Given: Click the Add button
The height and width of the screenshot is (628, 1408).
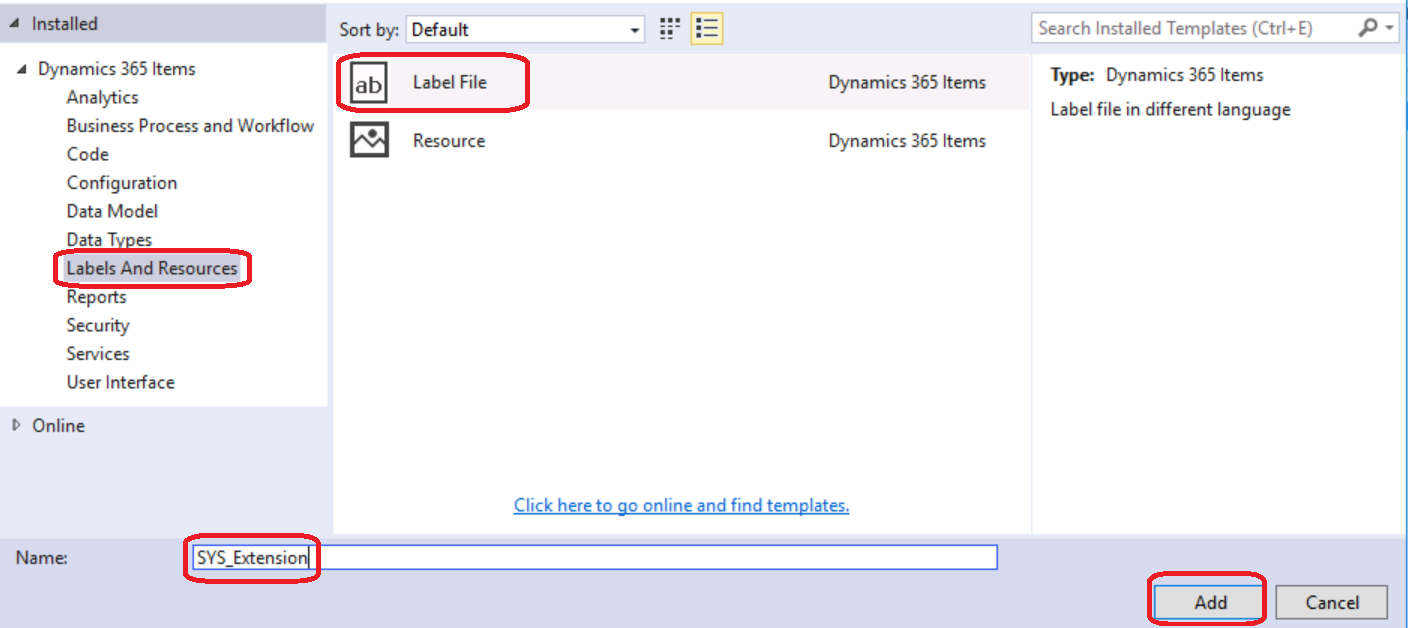Looking at the screenshot, I should (1210, 602).
